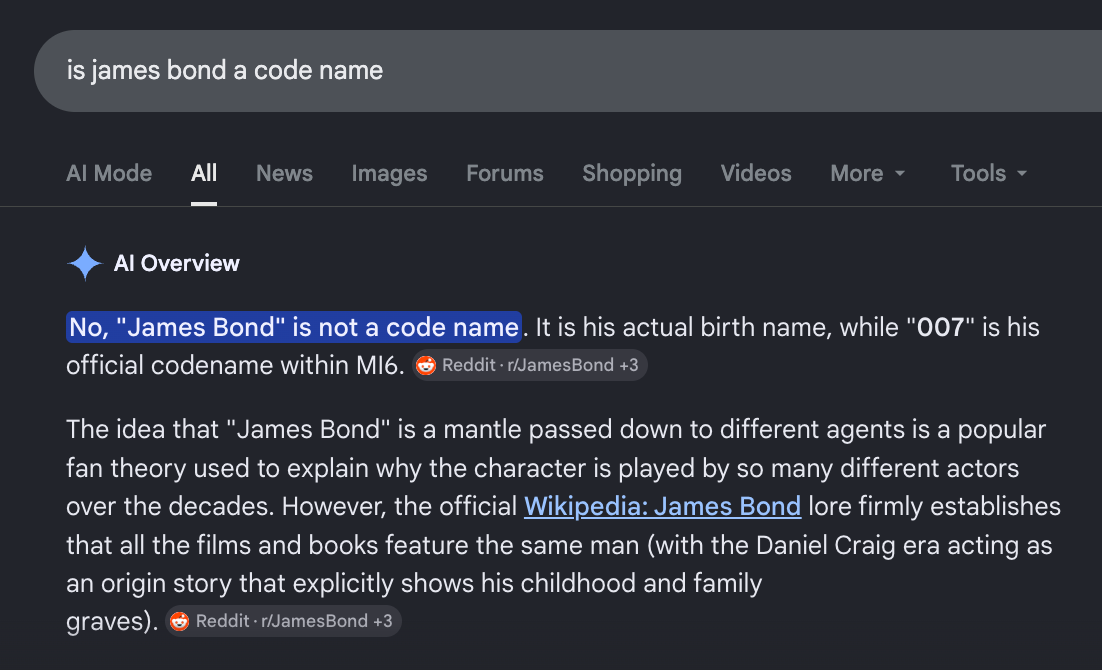Switch to the AI Mode tab
1102x670 pixels.
point(109,174)
